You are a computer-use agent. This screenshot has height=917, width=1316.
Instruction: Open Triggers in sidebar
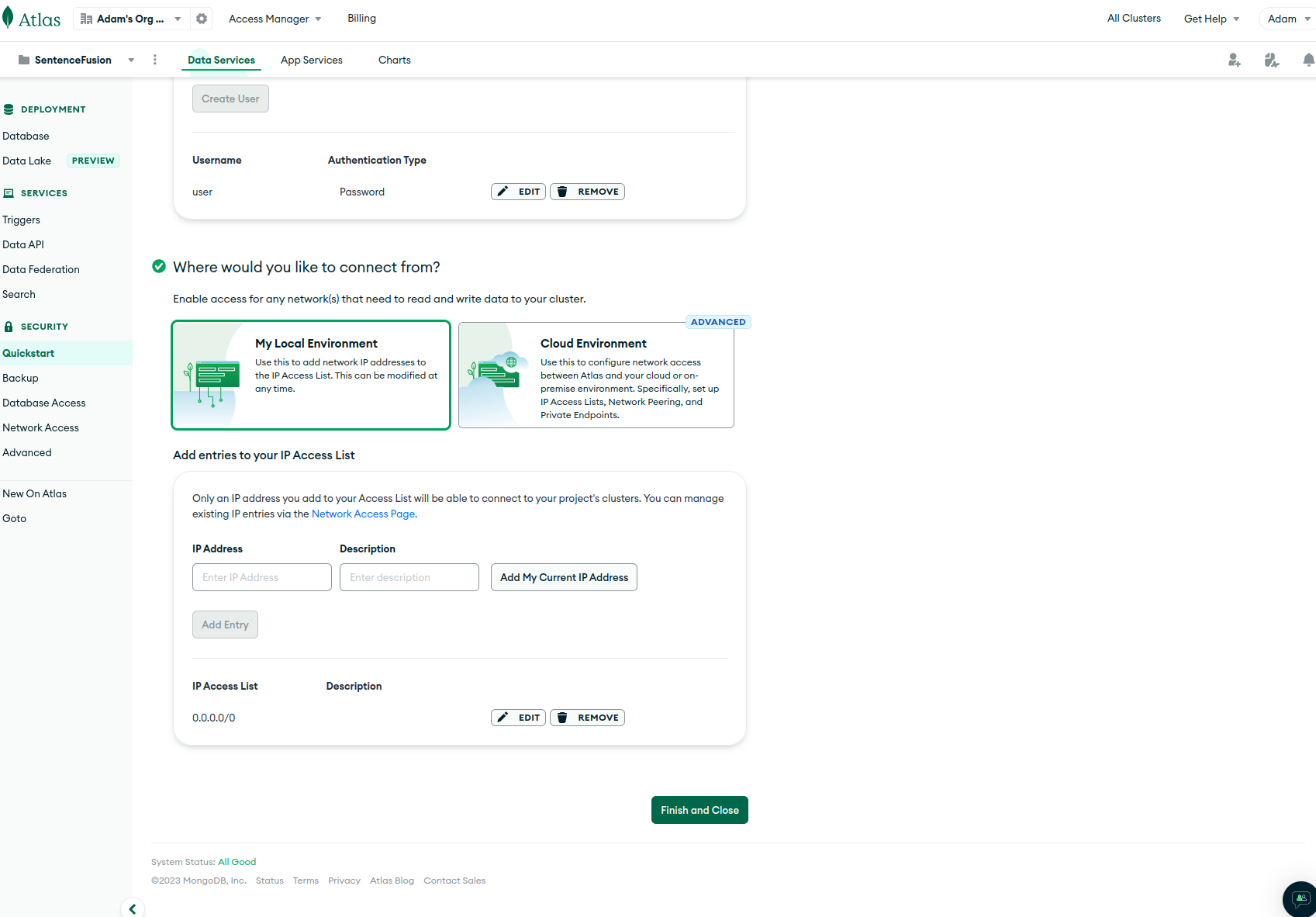21,220
